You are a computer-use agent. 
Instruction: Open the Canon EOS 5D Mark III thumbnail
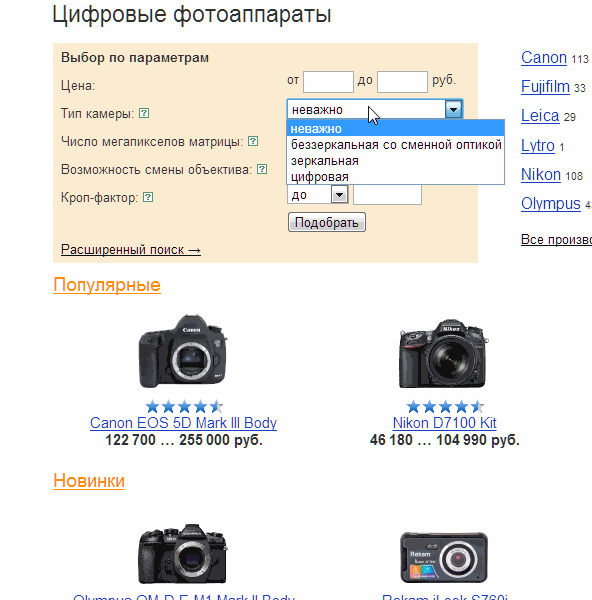[x=183, y=351]
